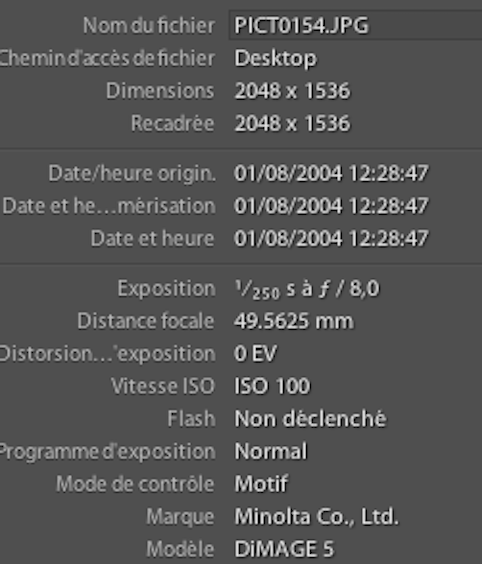482x564 pixels.
Task: Click the Date et heure value
Action: tap(331, 238)
